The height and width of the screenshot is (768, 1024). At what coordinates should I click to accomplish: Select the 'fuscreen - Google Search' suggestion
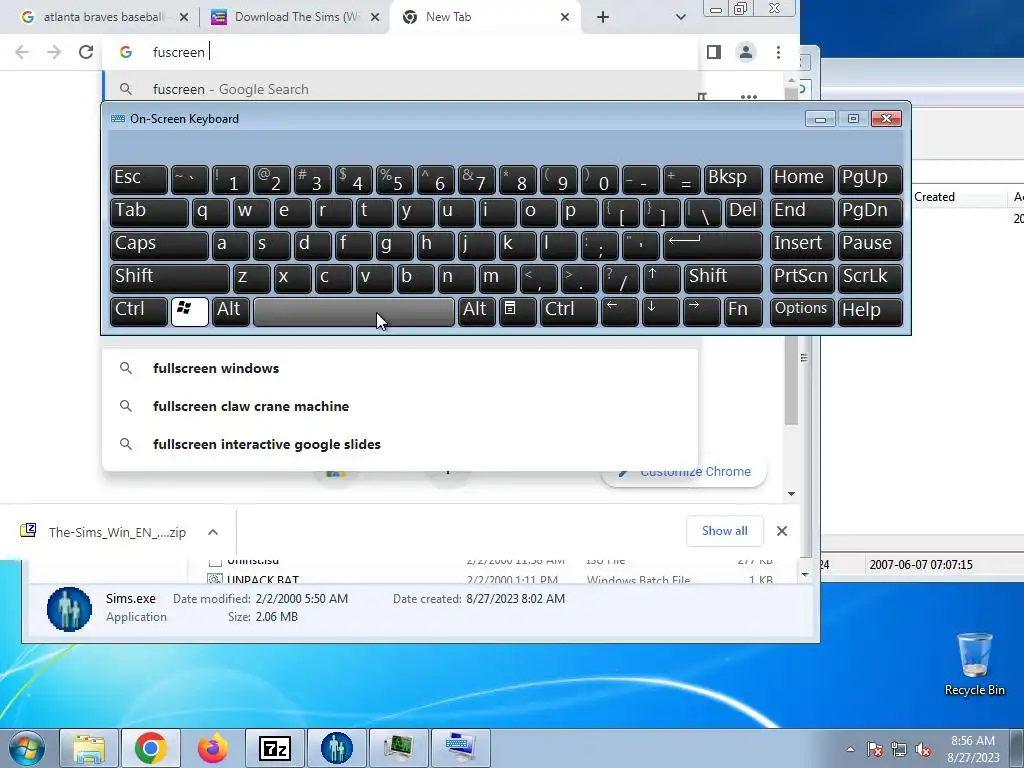click(400, 89)
